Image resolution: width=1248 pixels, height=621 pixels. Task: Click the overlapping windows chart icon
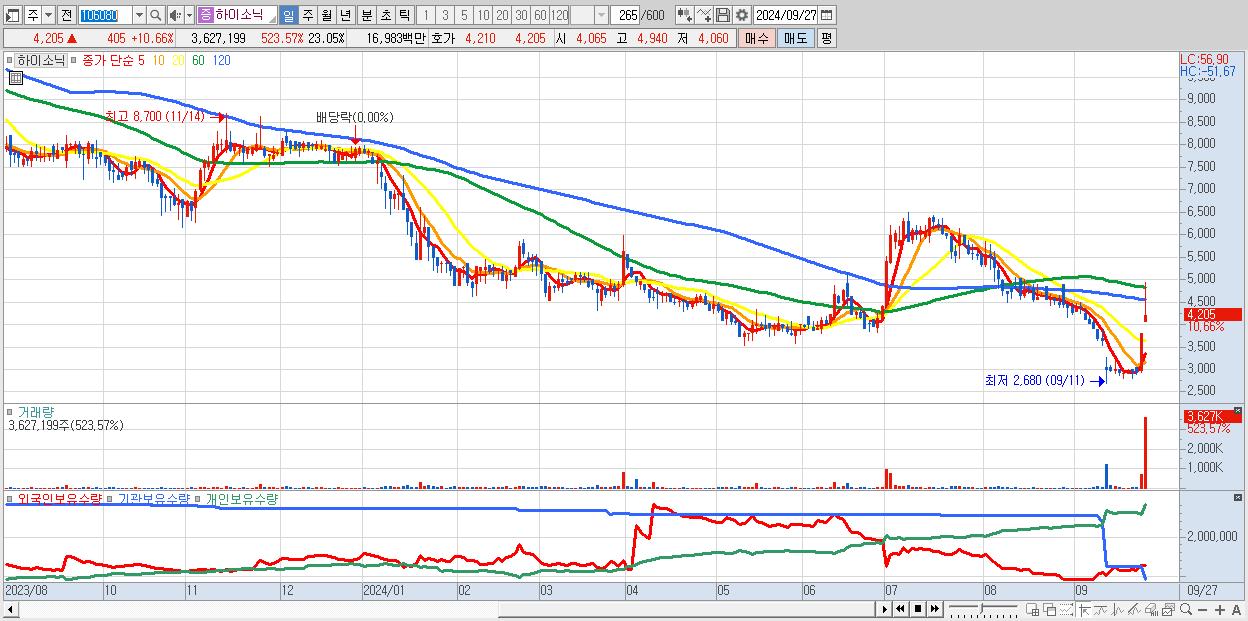1050,609
